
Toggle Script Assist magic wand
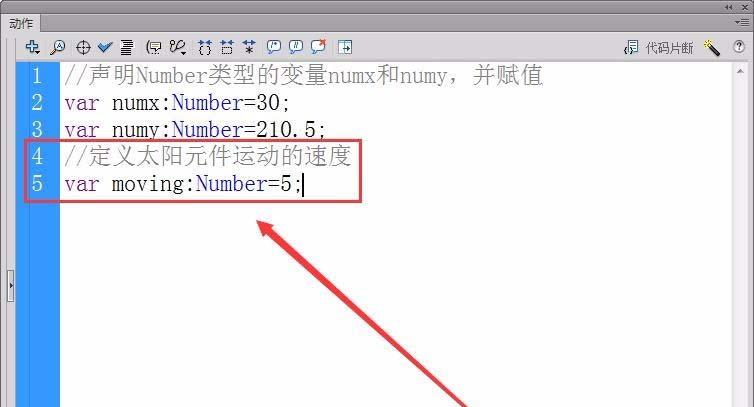pyautogui.click(x=712, y=48)
